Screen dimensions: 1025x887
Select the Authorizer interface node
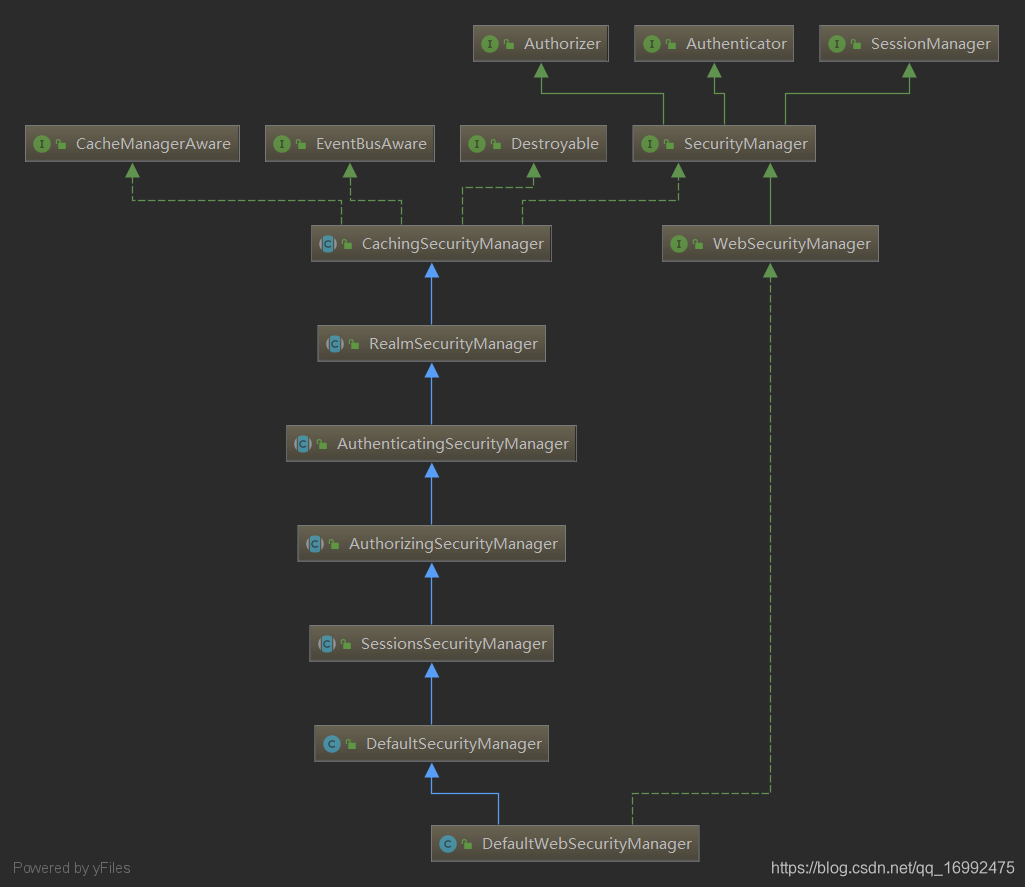click(541, 44)
